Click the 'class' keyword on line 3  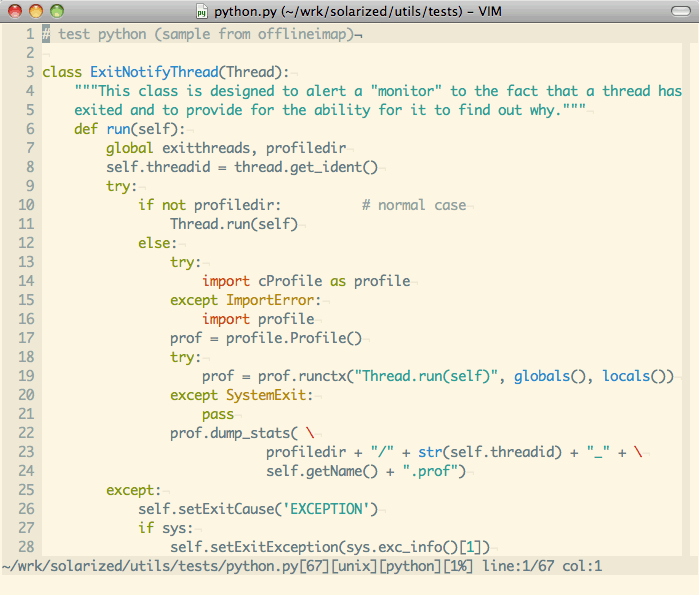[x=62, y=72]
